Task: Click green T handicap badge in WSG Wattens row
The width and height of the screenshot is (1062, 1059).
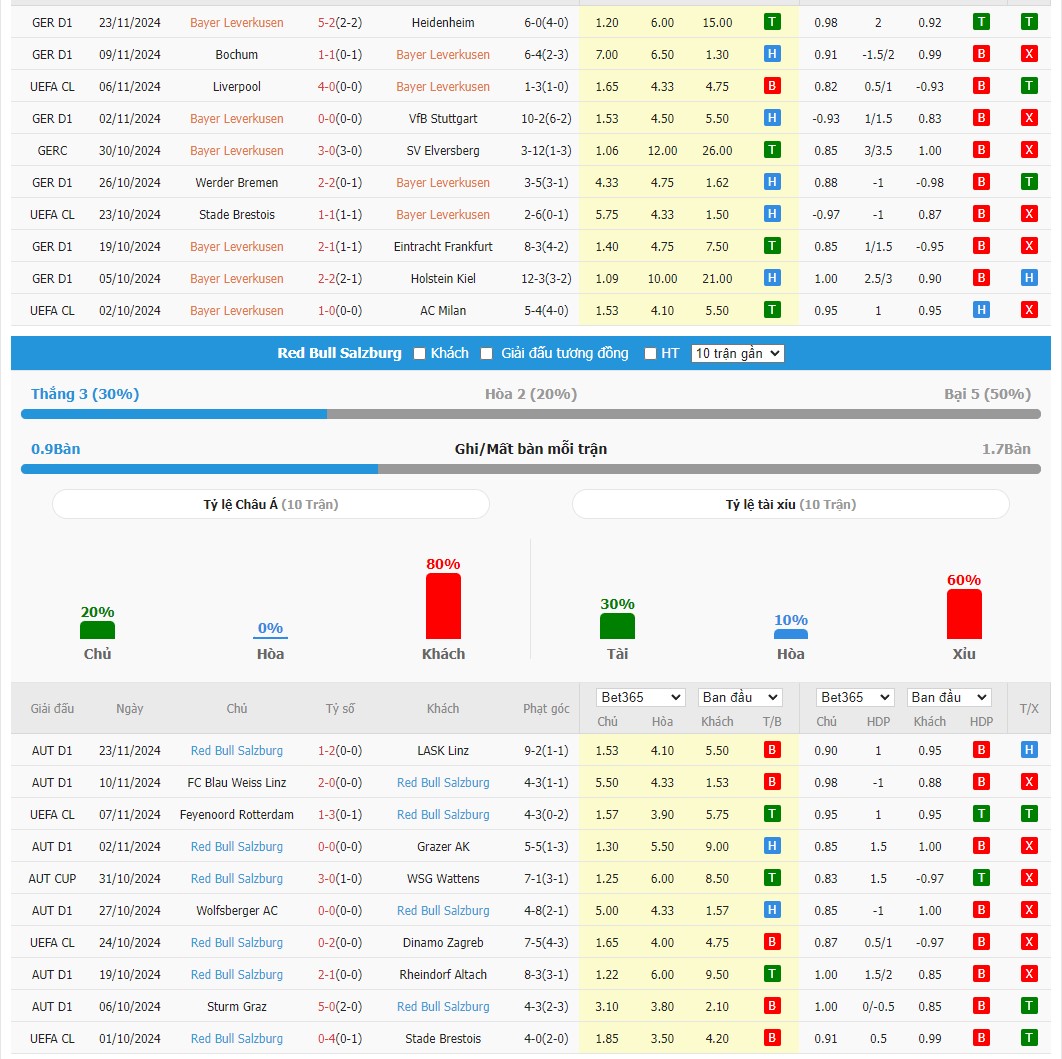Action: pyautogui.click(x=981, y=878)
